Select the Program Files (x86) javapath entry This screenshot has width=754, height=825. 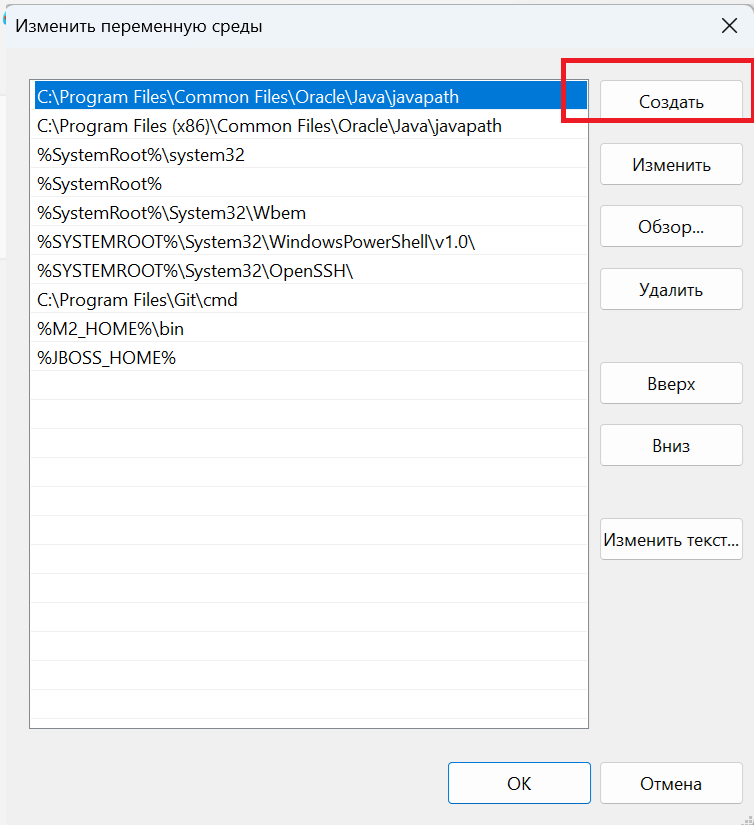point(269,126)
